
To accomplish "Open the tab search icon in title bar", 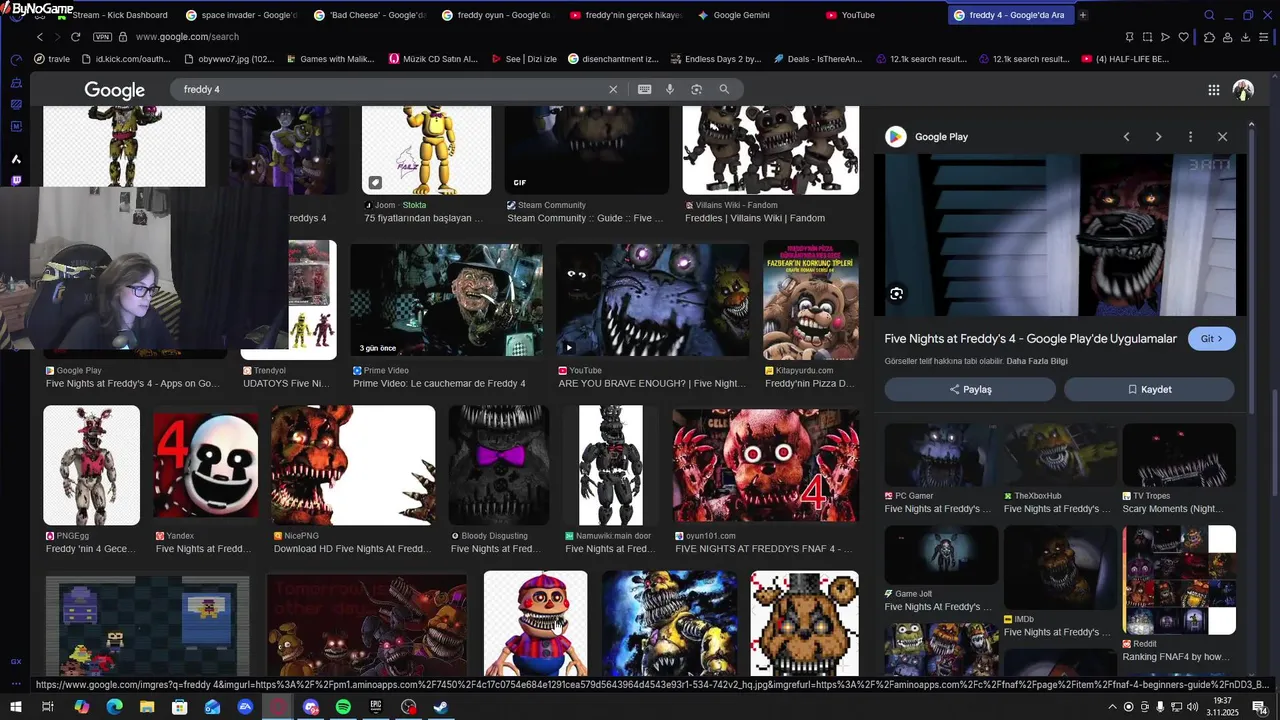I will point(1209,15).
